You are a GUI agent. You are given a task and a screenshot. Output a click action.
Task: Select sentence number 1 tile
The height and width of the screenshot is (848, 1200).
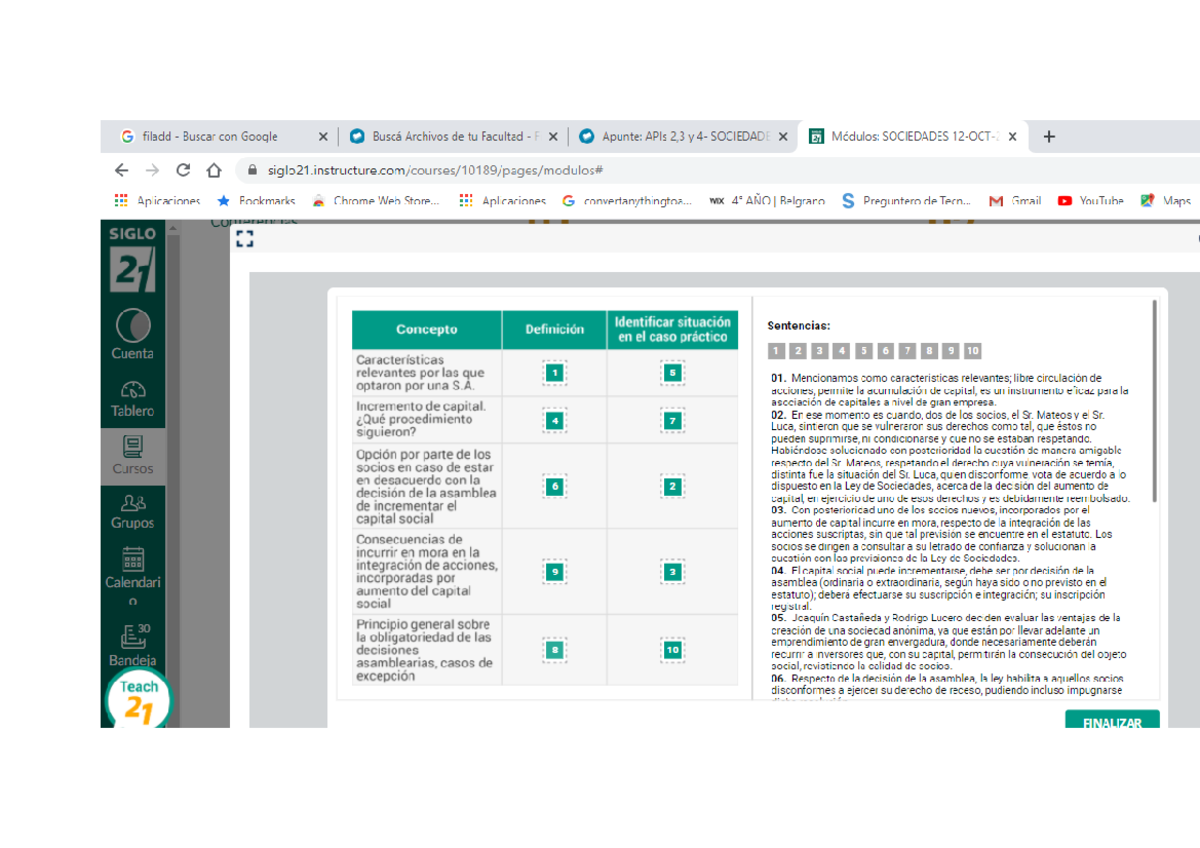[x=776, y=351]
